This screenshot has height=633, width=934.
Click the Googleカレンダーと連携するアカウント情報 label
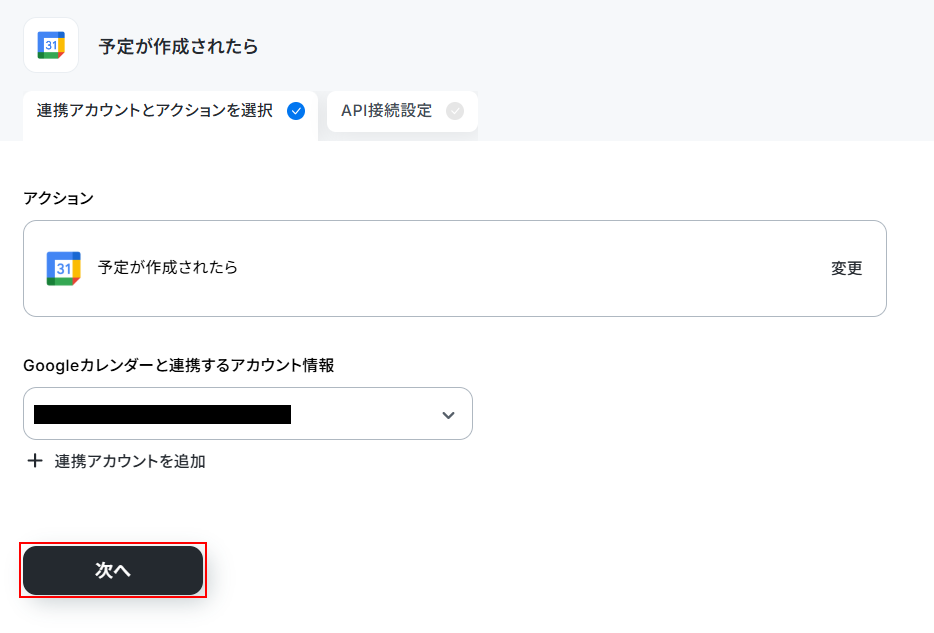[x=179, y=365]
